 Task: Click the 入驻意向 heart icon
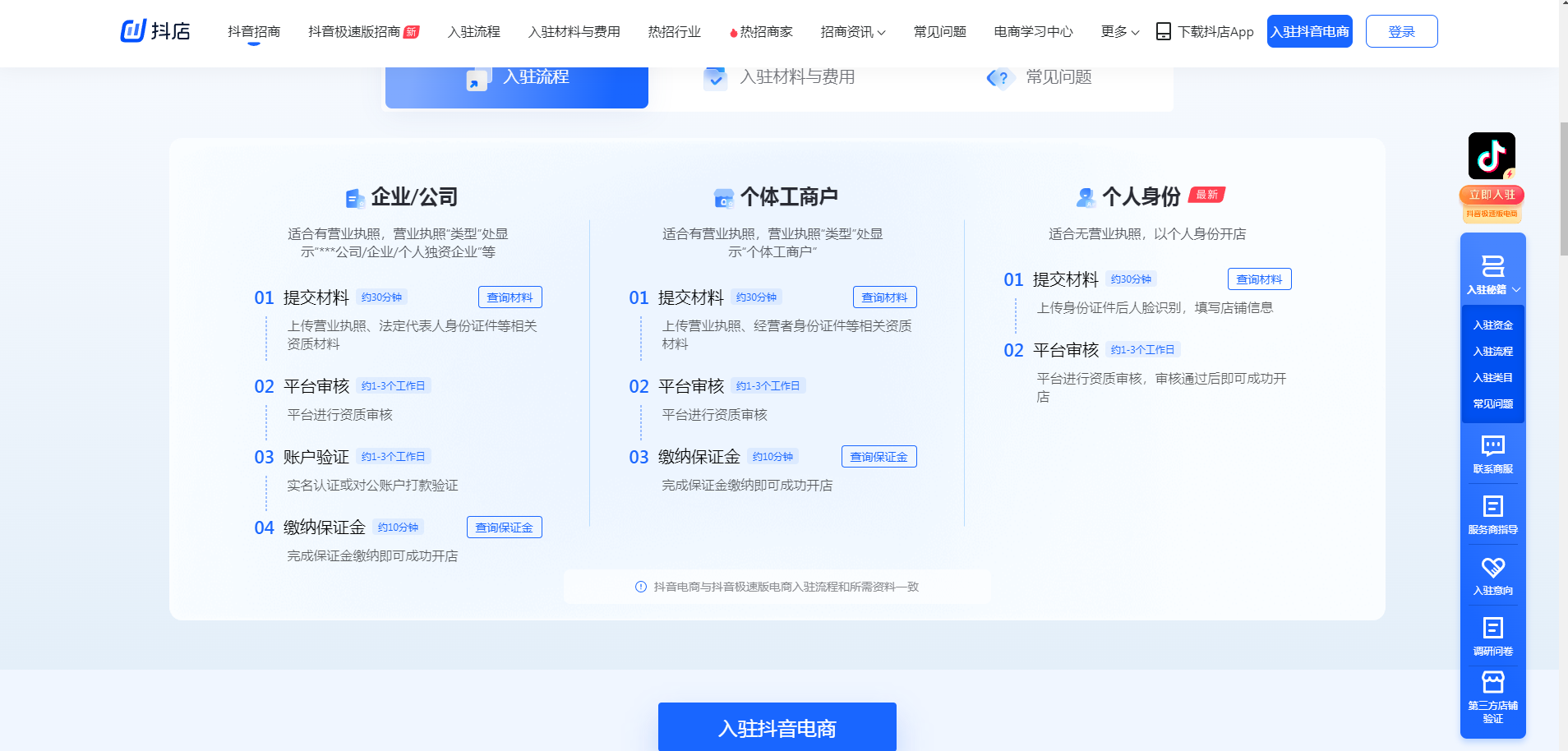[x=1492, y=567]
